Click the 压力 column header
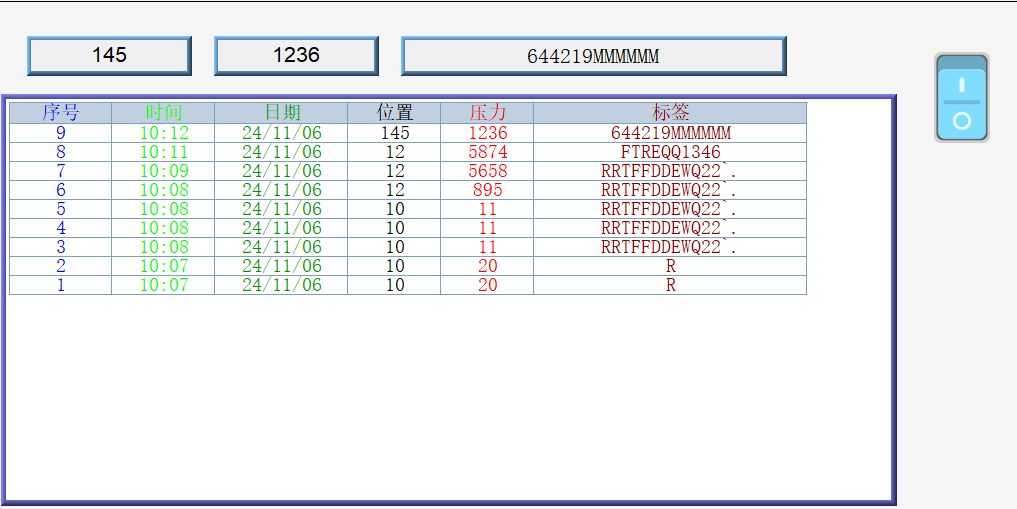The height and width of the screenshot is (509, 1017). [x=487, y=113]
